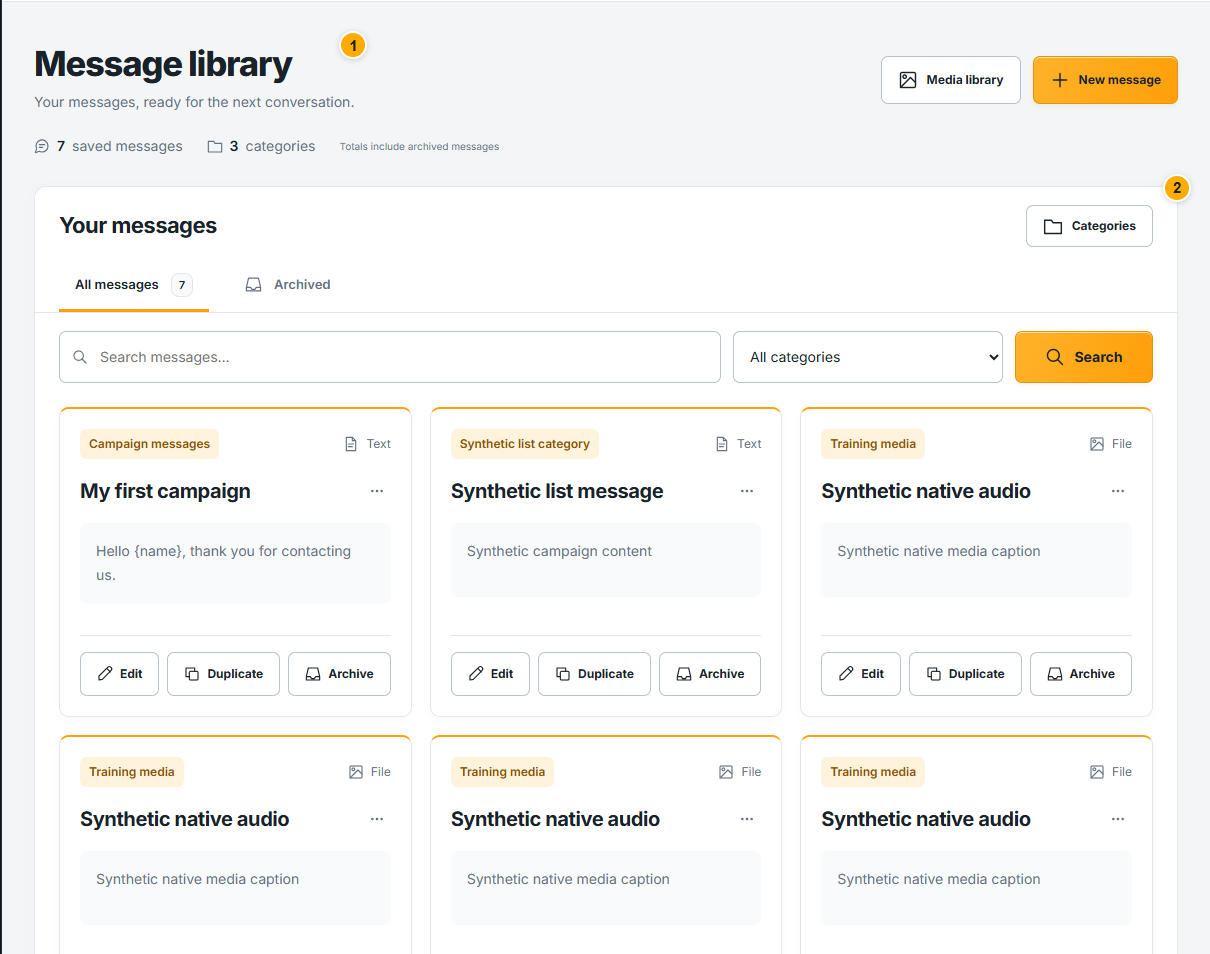
Task: Open the three-dot menu for My first campaign
Action: point(377,491)
